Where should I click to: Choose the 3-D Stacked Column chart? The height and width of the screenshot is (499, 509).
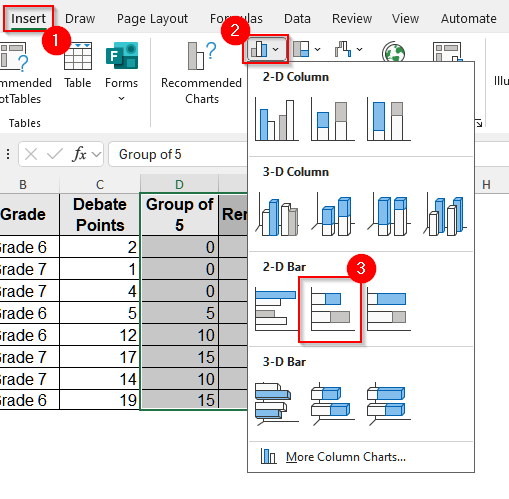point(333,214)
